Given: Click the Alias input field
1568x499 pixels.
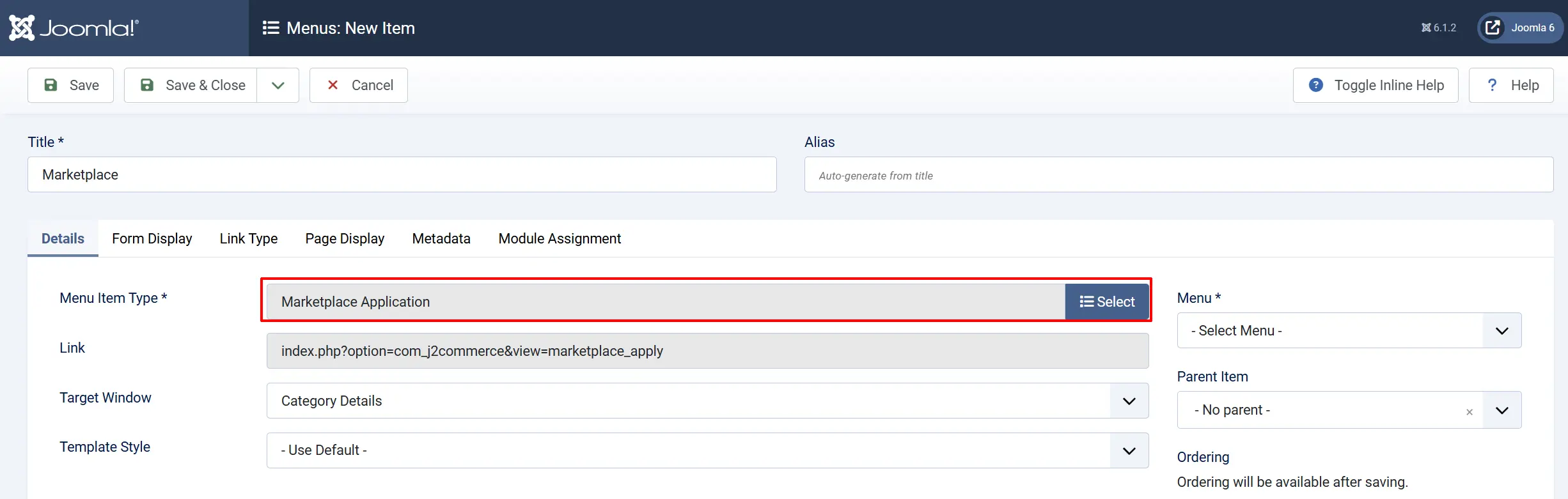Looking at the screenshot, I should tap(1179, 174).
